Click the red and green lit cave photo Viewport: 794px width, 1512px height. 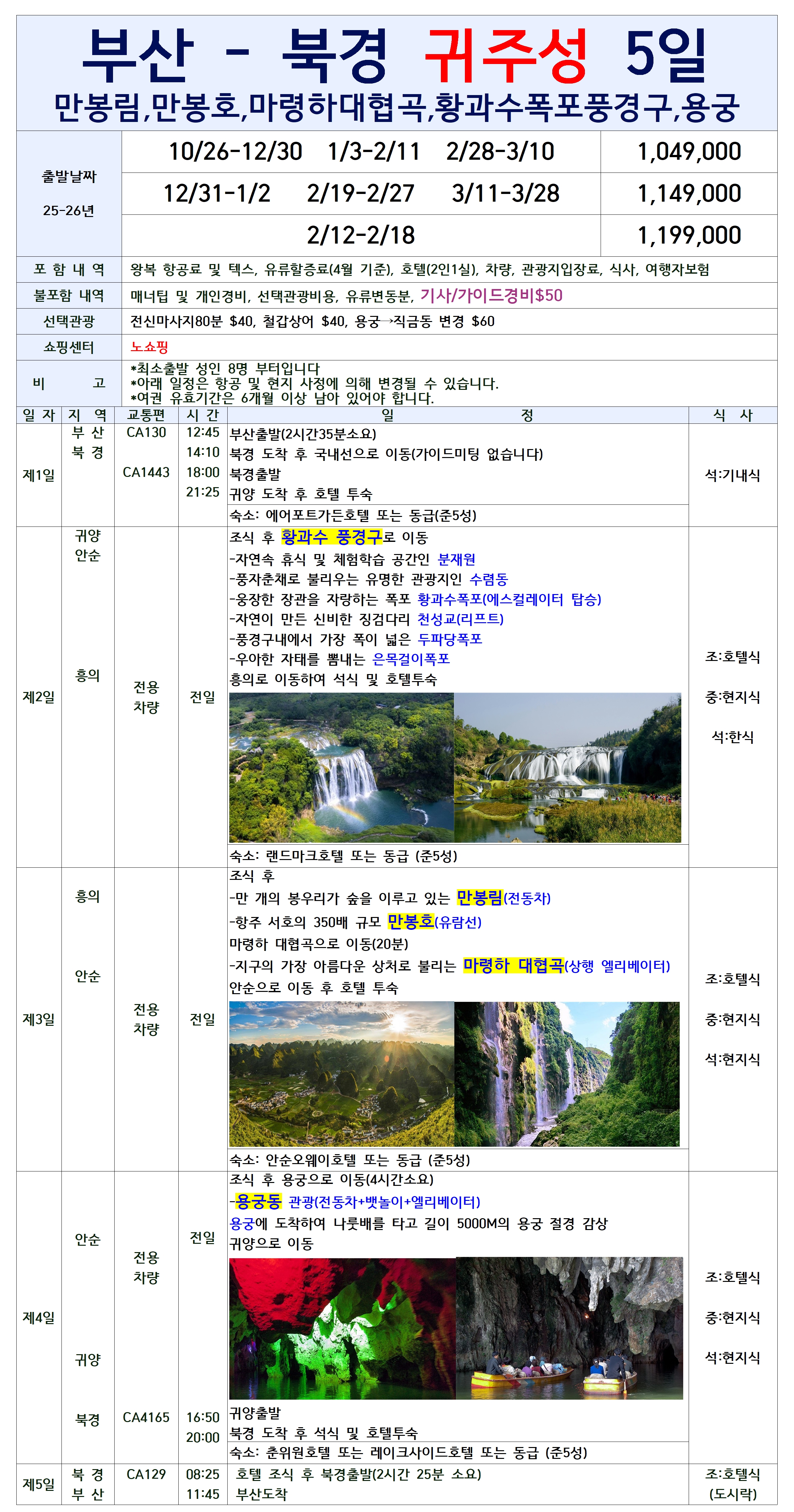pyautogui.click(x=342, y=1328)
